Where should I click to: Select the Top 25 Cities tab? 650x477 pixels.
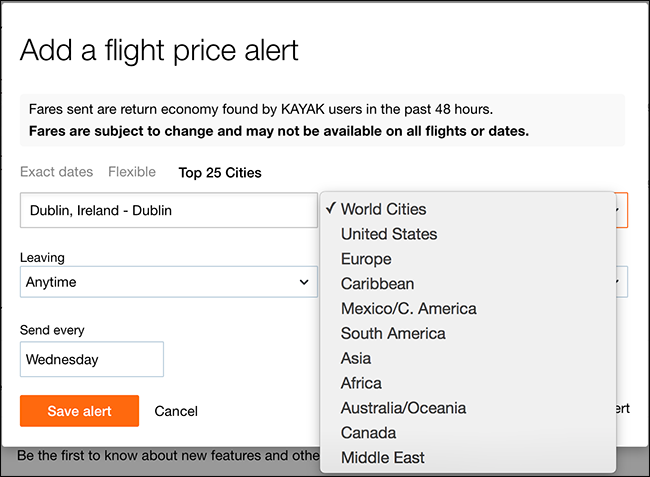point(220,172)
